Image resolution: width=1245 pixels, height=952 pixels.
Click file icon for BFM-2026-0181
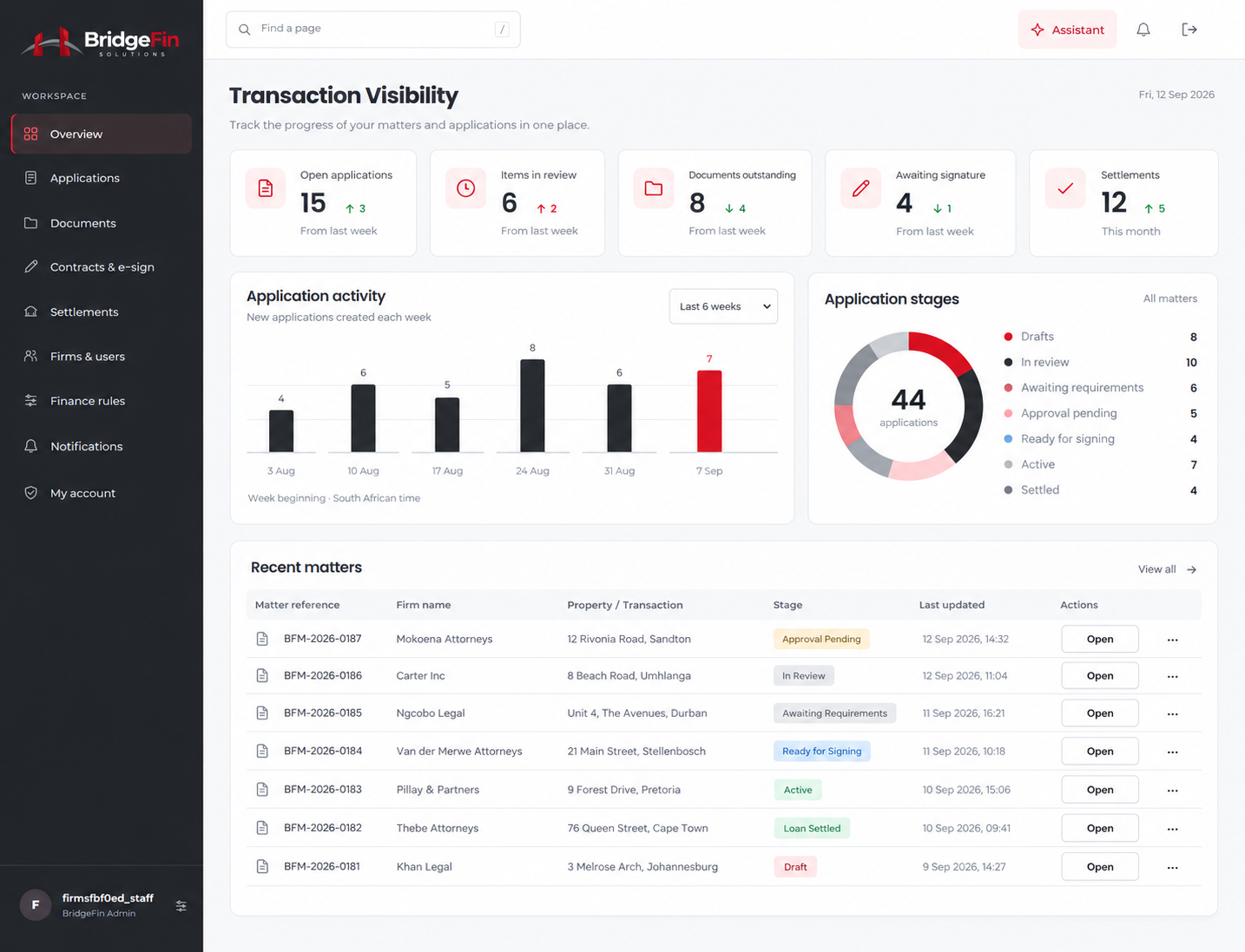click(262, 867)
